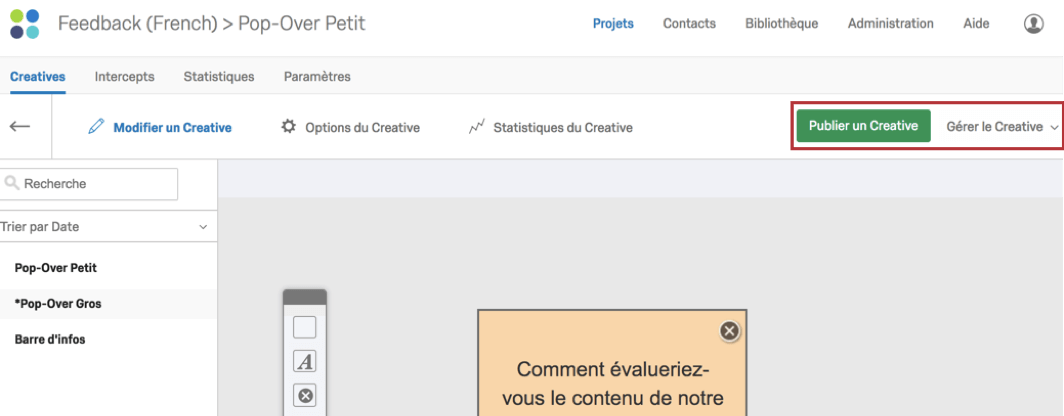Select Barre d'infos in creative list

pos(50,339)
